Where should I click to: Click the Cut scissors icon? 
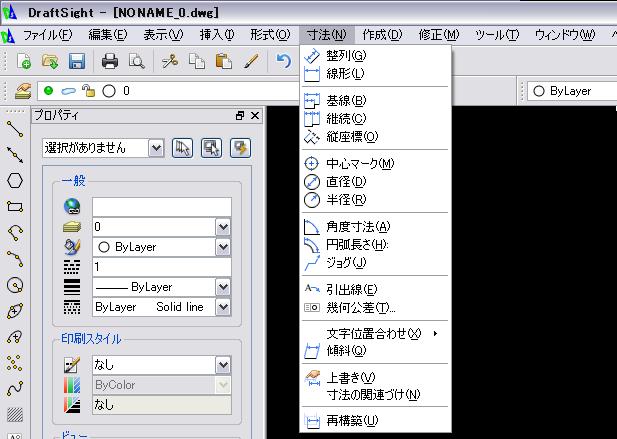pos(170,61)
